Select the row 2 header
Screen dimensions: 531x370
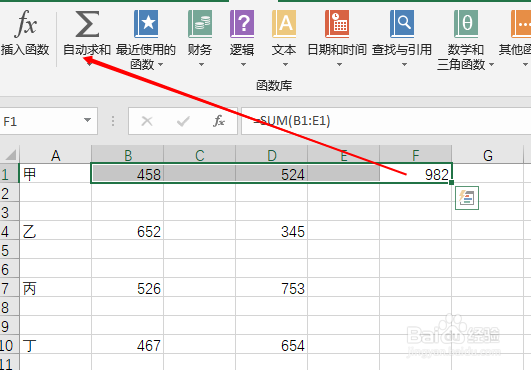click(x=9, y=193)
